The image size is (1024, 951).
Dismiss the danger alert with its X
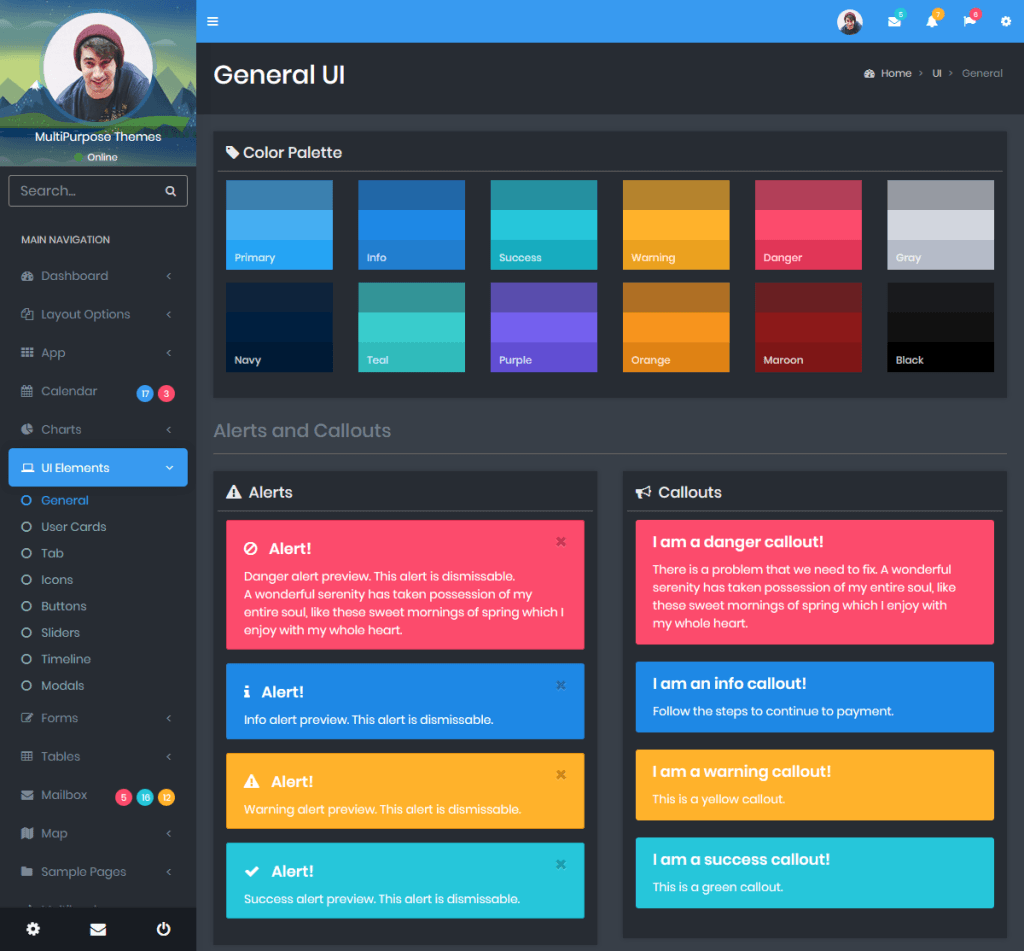point(560,541)
